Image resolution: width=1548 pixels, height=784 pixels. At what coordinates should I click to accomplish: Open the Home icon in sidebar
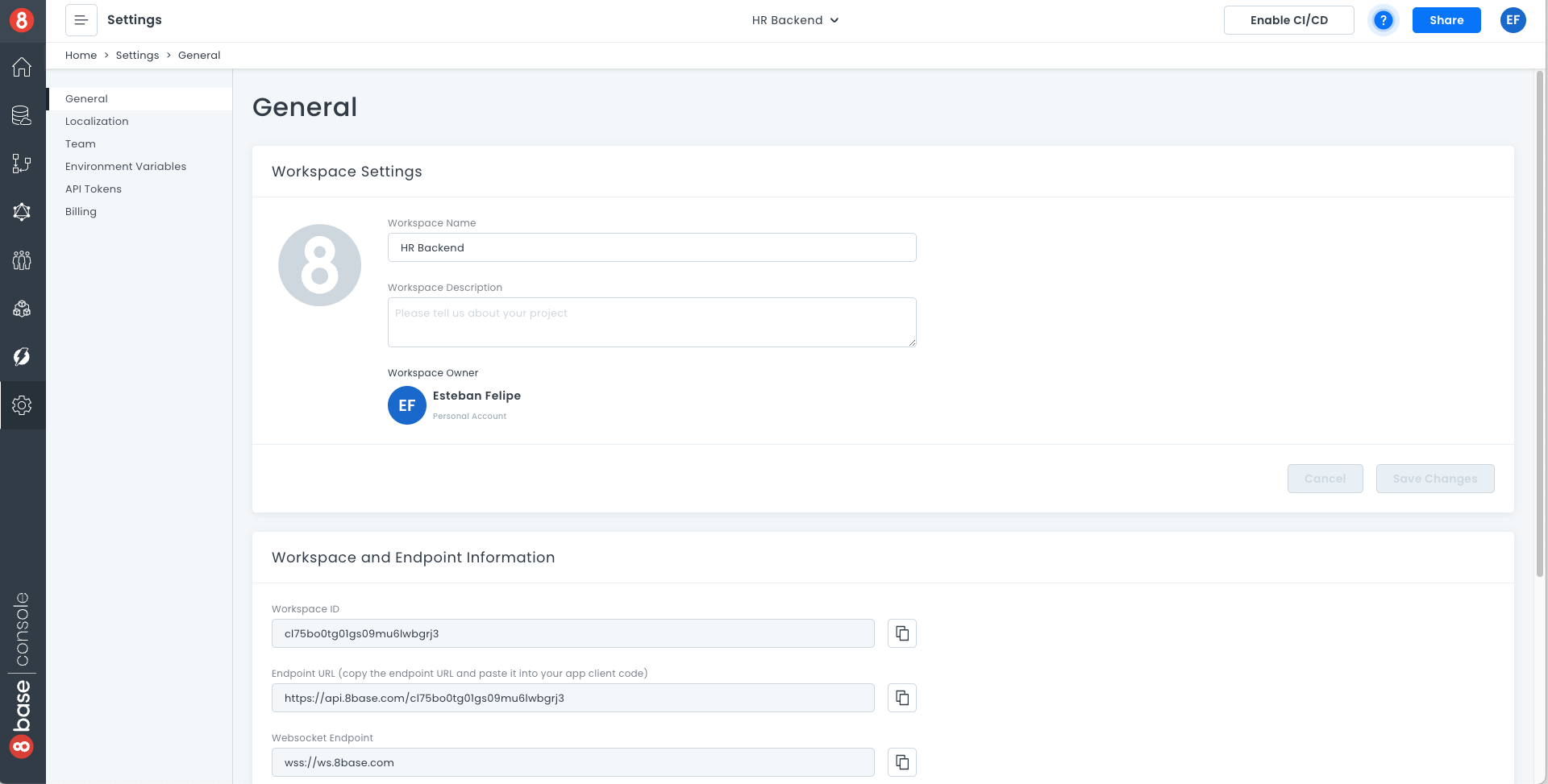22,67
